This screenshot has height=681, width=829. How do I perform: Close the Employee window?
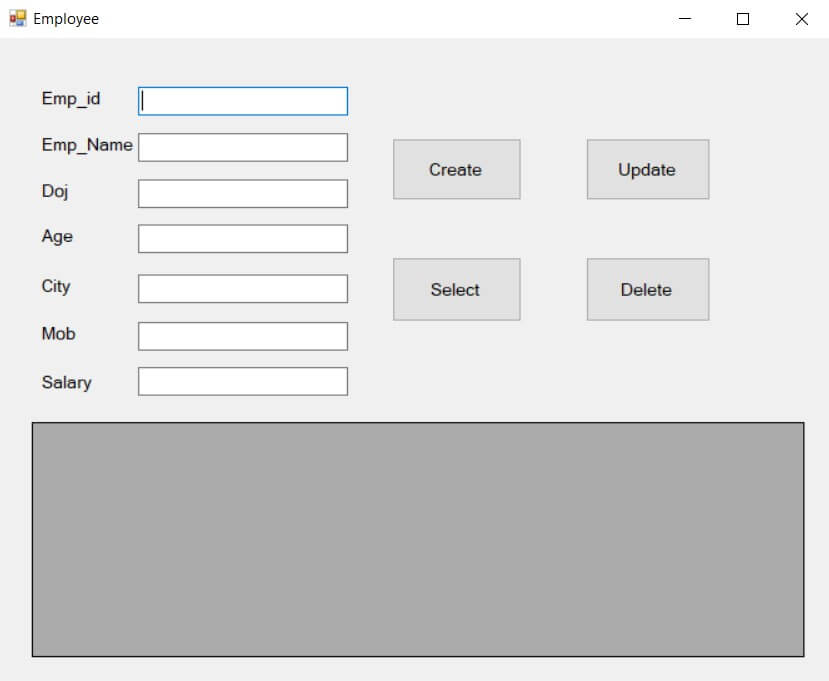click(802, 19)
